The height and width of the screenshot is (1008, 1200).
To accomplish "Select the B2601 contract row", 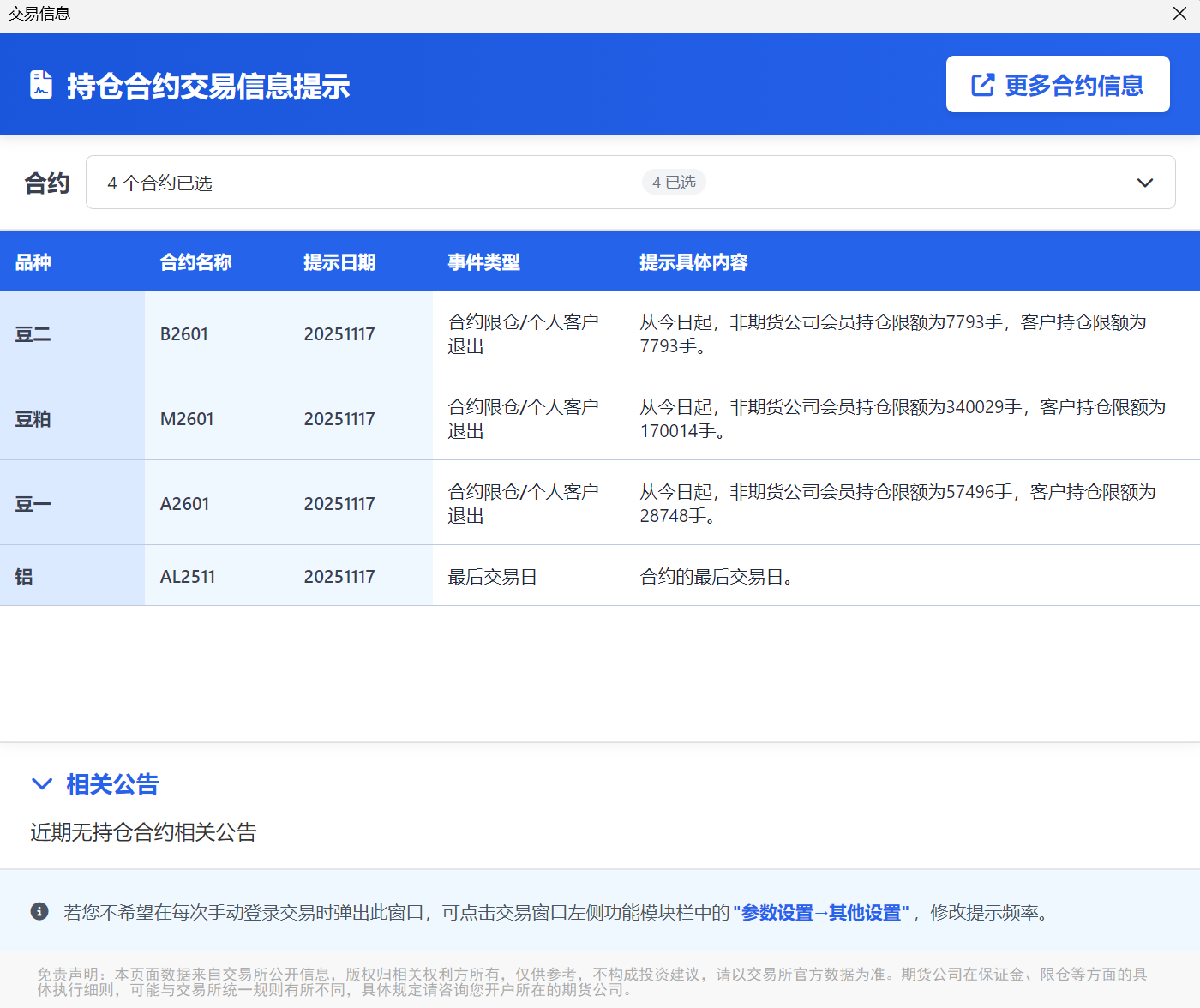I will [184, 334].
